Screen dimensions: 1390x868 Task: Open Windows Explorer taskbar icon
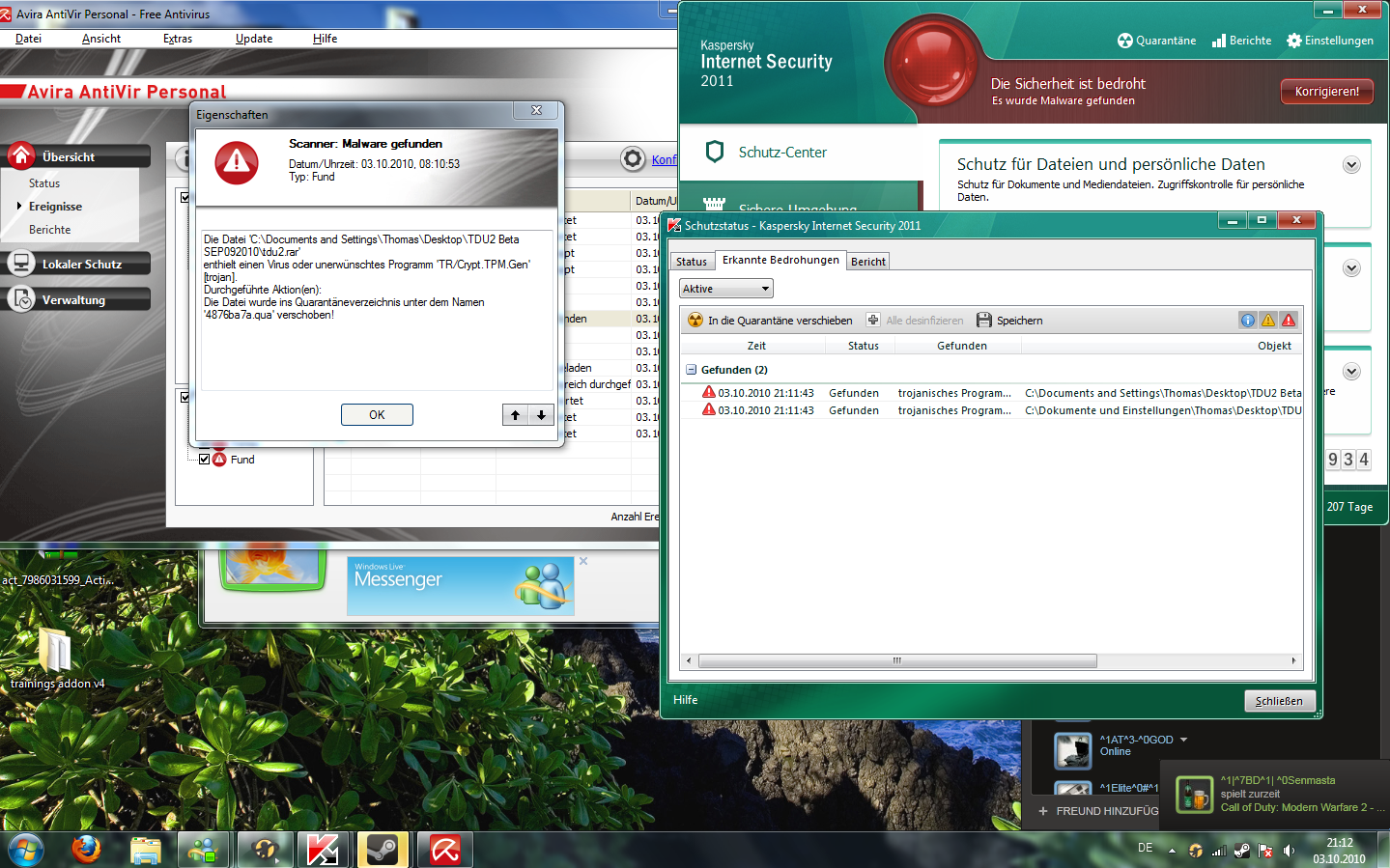(x=145, y=851)
